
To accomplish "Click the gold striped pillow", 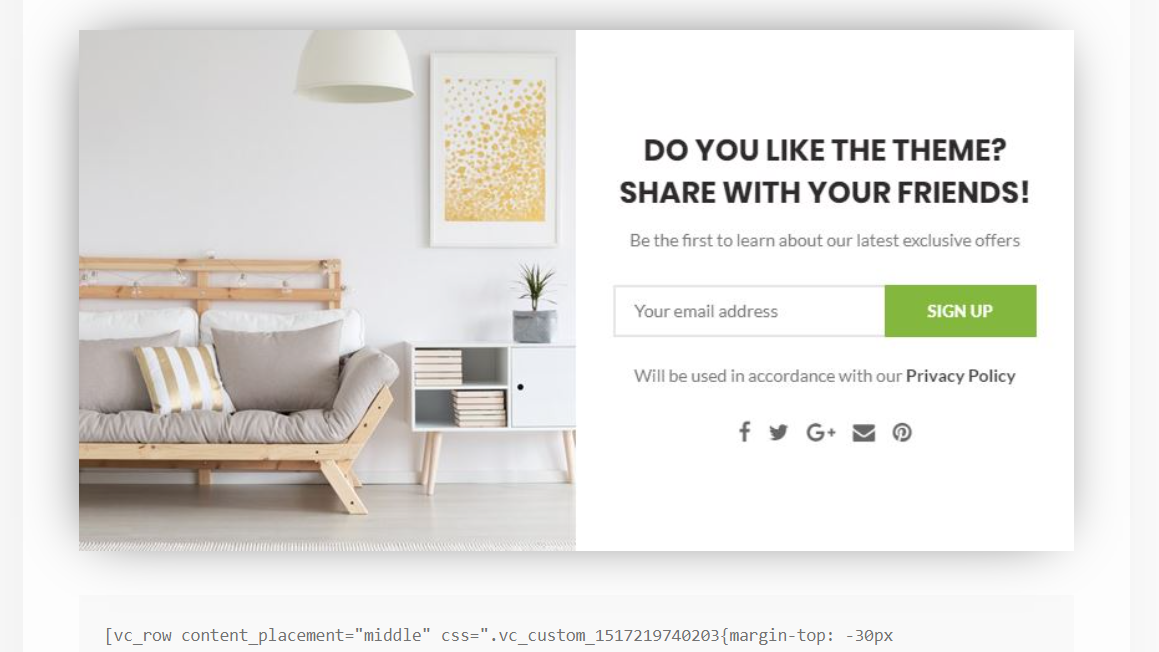I will (183, 378).
